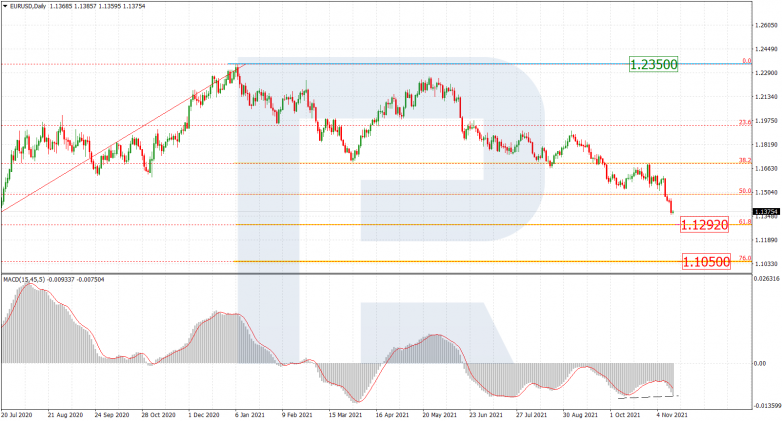
Task: Click the 20 May 2021 date label
Action: click(x=439, y=415)
